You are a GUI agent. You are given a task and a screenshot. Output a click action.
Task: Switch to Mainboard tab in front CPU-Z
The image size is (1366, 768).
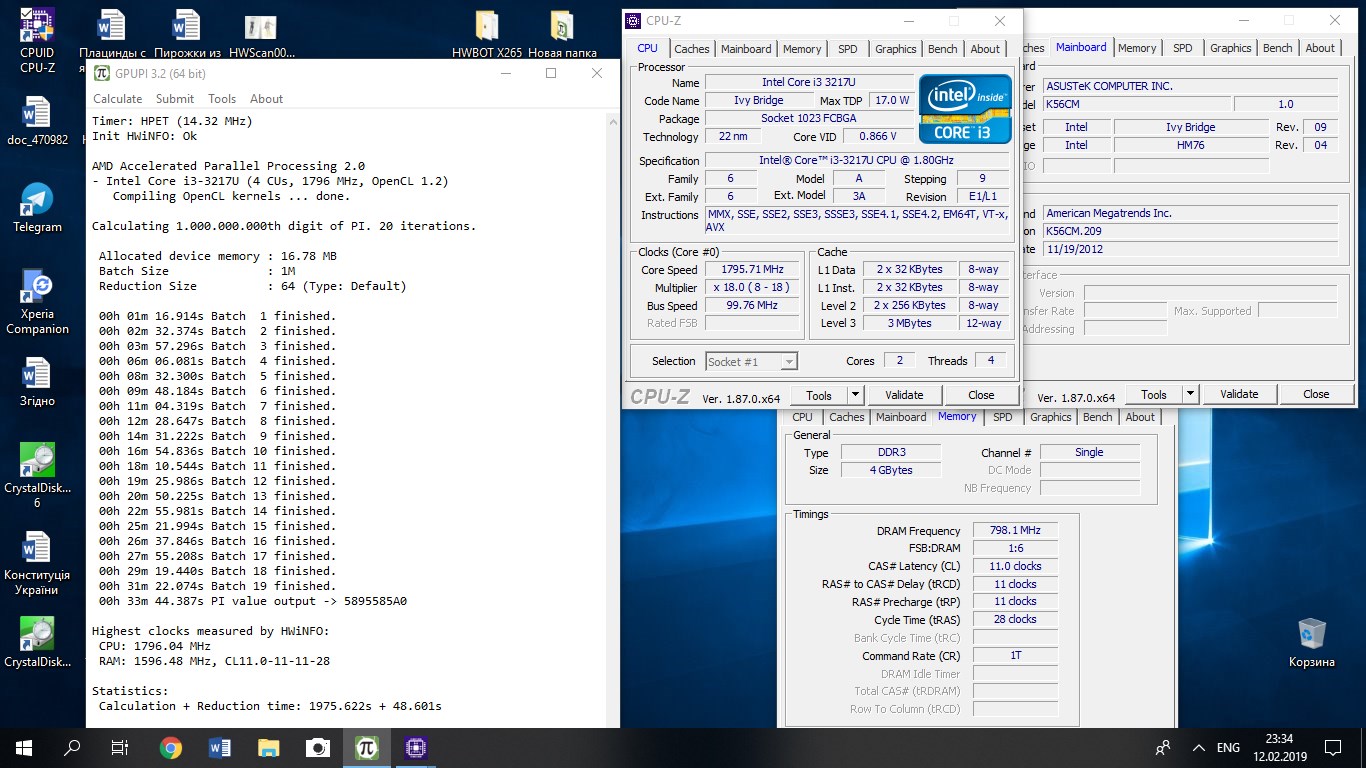point(746,49)
